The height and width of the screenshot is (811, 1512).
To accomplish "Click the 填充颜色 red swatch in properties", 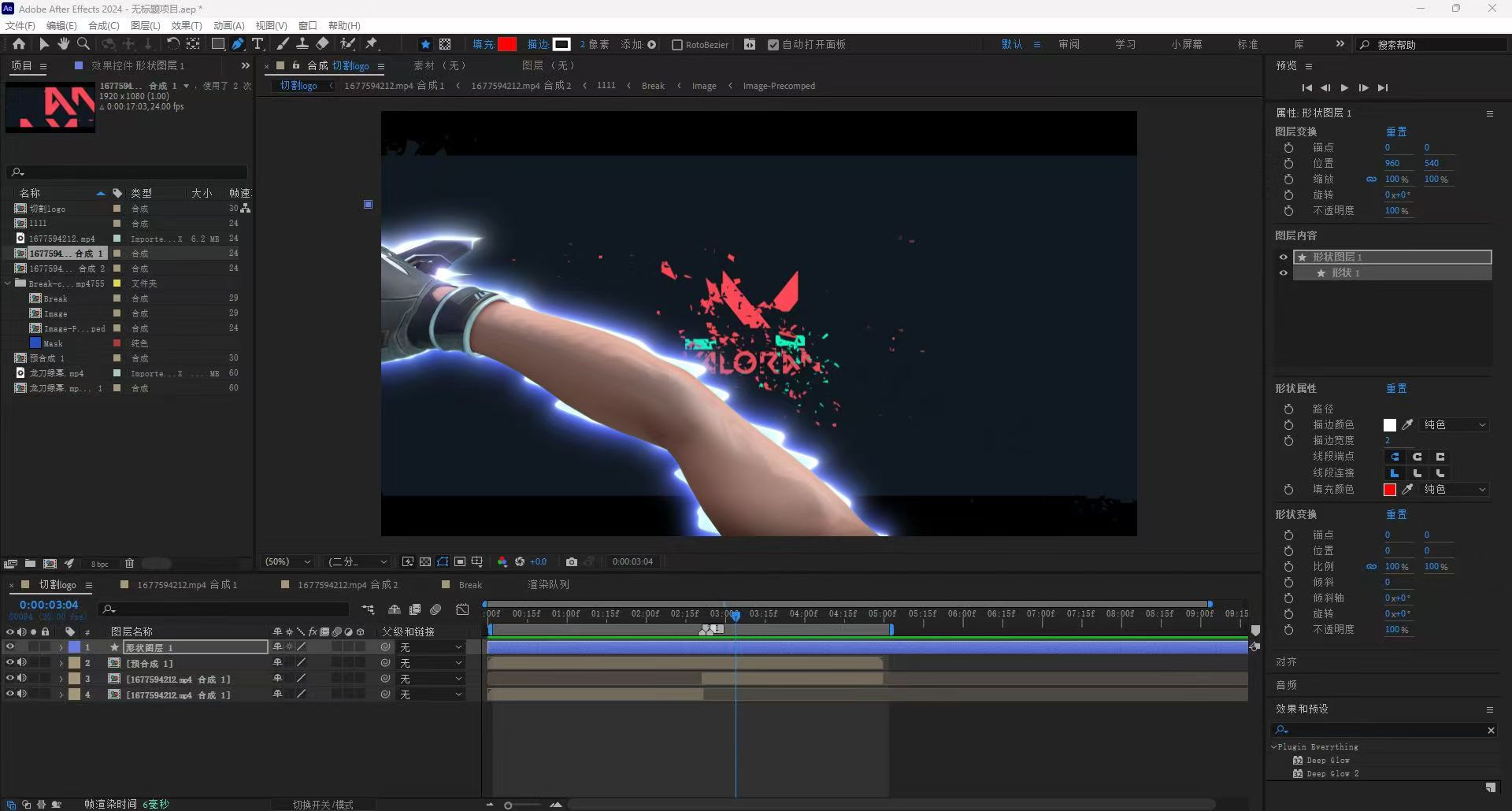I will [1390, 490].
